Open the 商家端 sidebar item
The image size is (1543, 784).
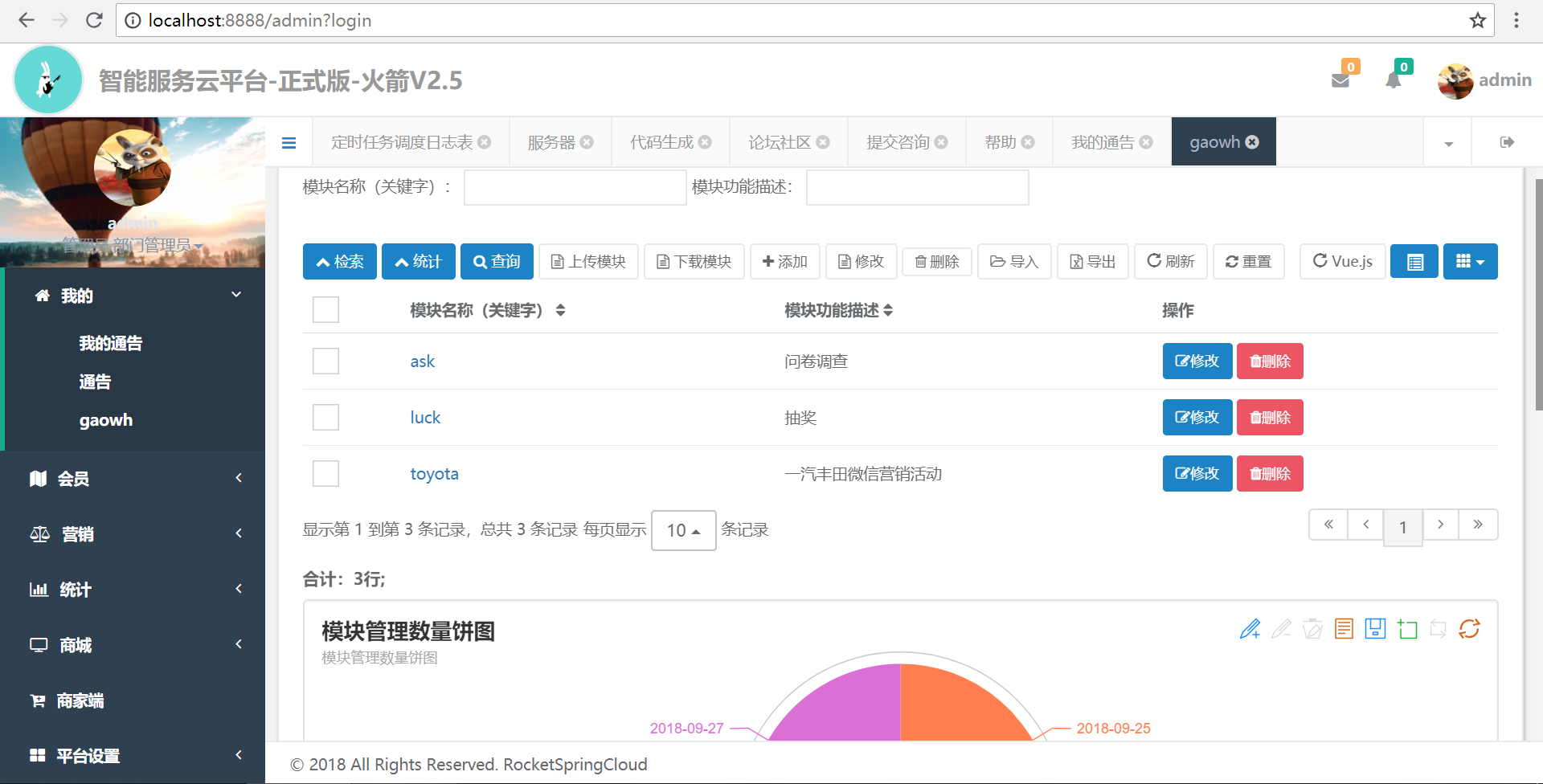133,700
